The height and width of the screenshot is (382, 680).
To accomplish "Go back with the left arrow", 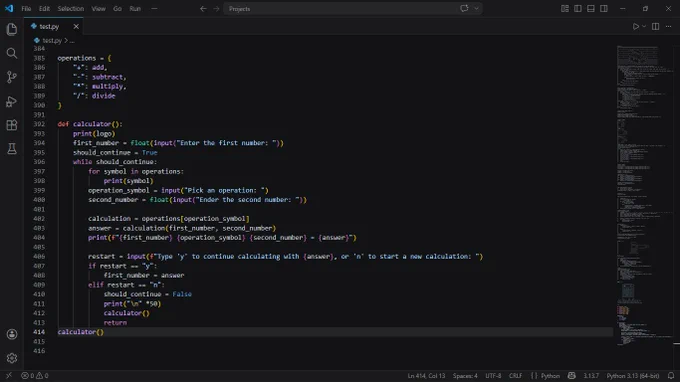I will tap(203, 9).
